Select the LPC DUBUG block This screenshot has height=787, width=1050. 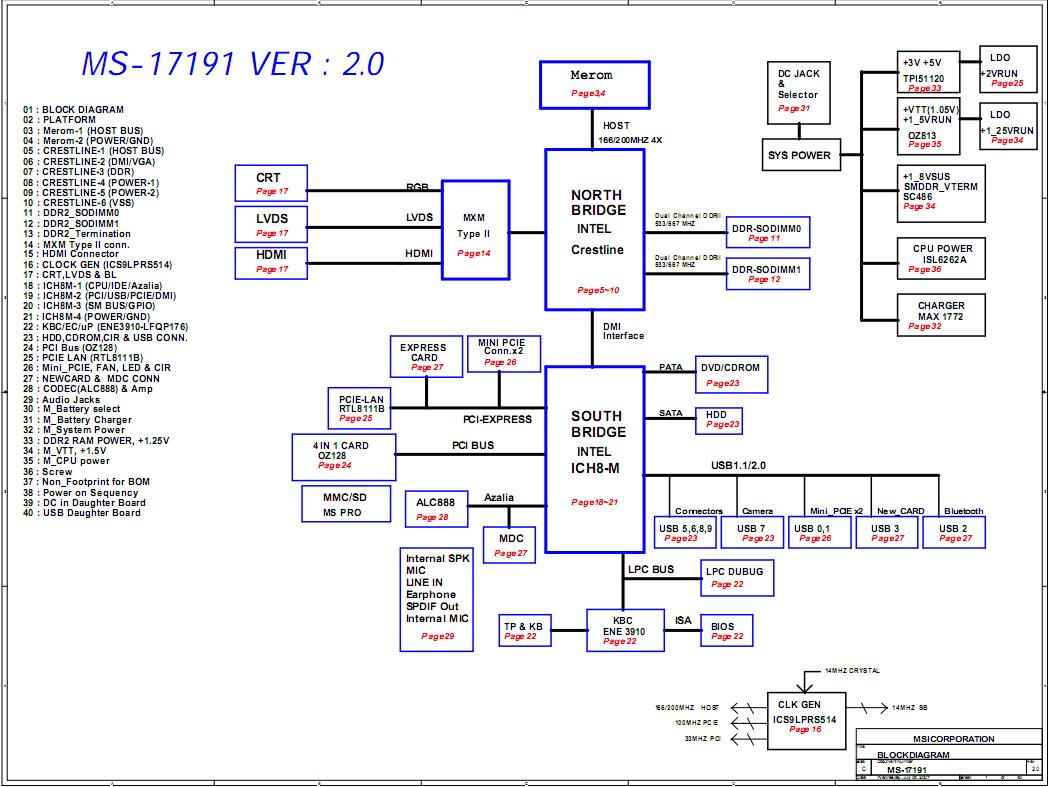pyautogui.click(x=737, y=577)
